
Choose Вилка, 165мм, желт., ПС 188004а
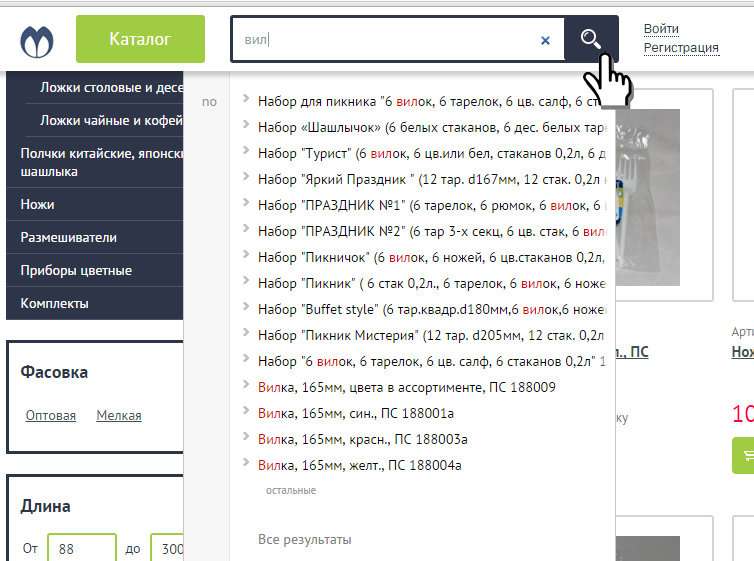[360, 465]
